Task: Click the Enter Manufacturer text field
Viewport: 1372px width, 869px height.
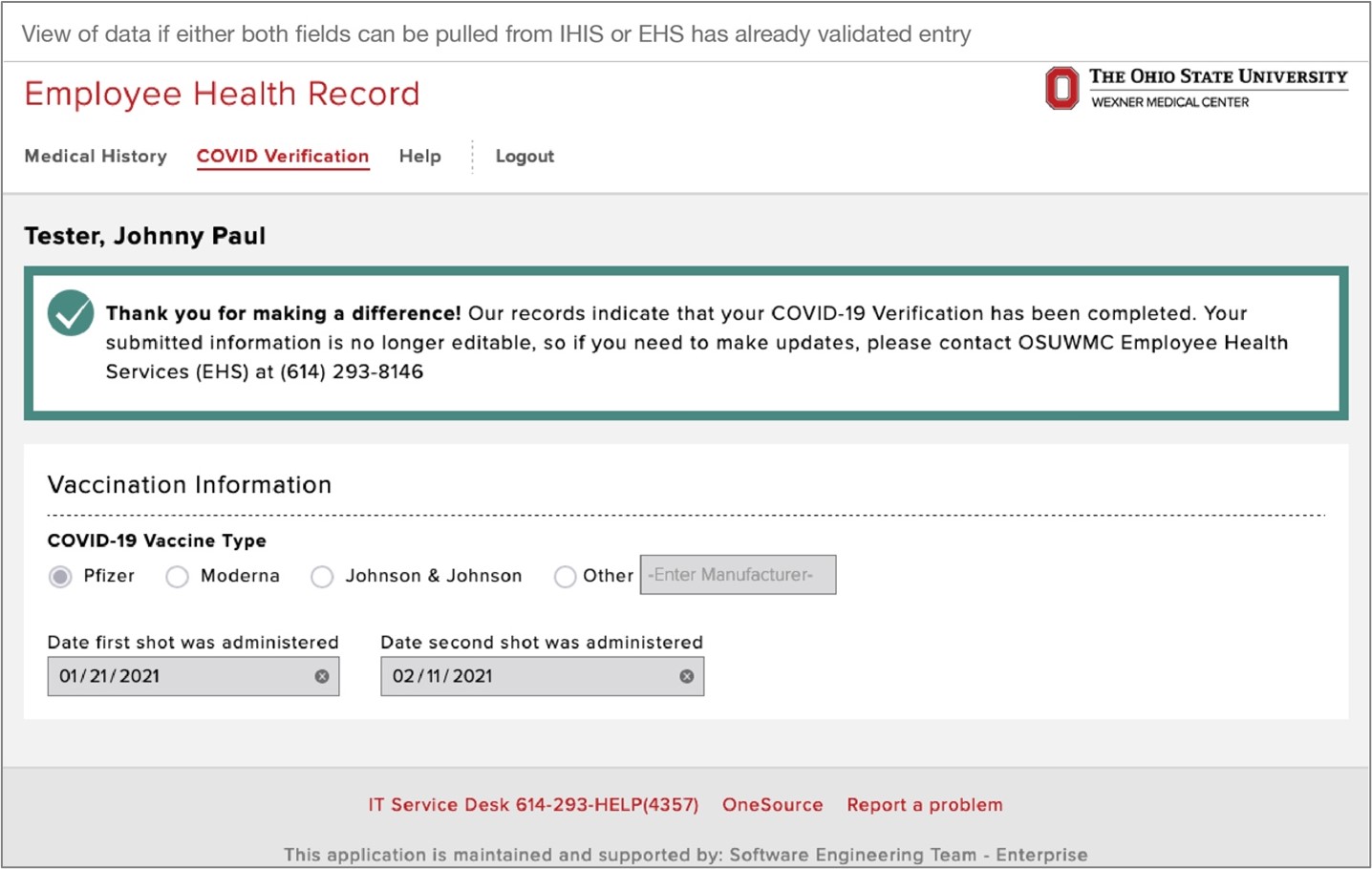Action: (738, 575)
